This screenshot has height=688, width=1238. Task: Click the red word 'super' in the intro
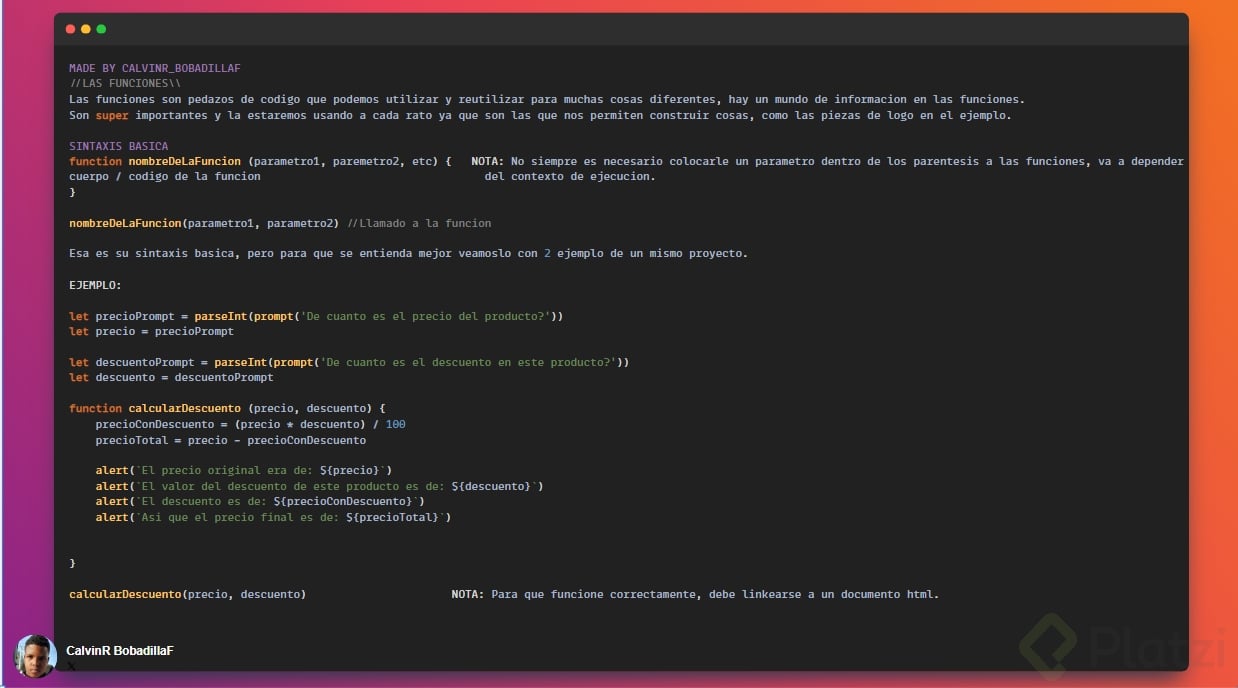112,115
